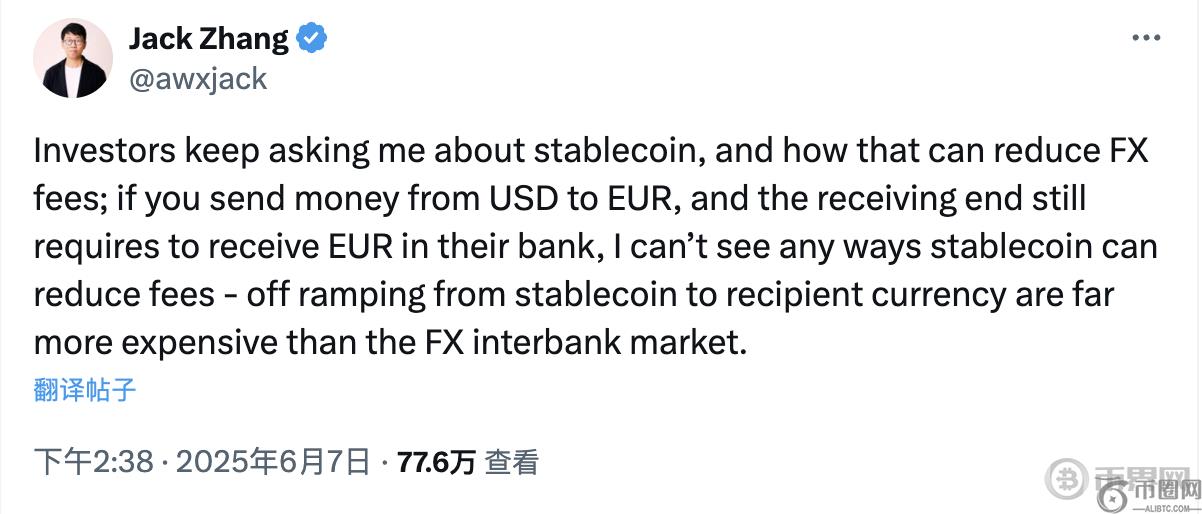Click the 查看 views label

(512, 462)
